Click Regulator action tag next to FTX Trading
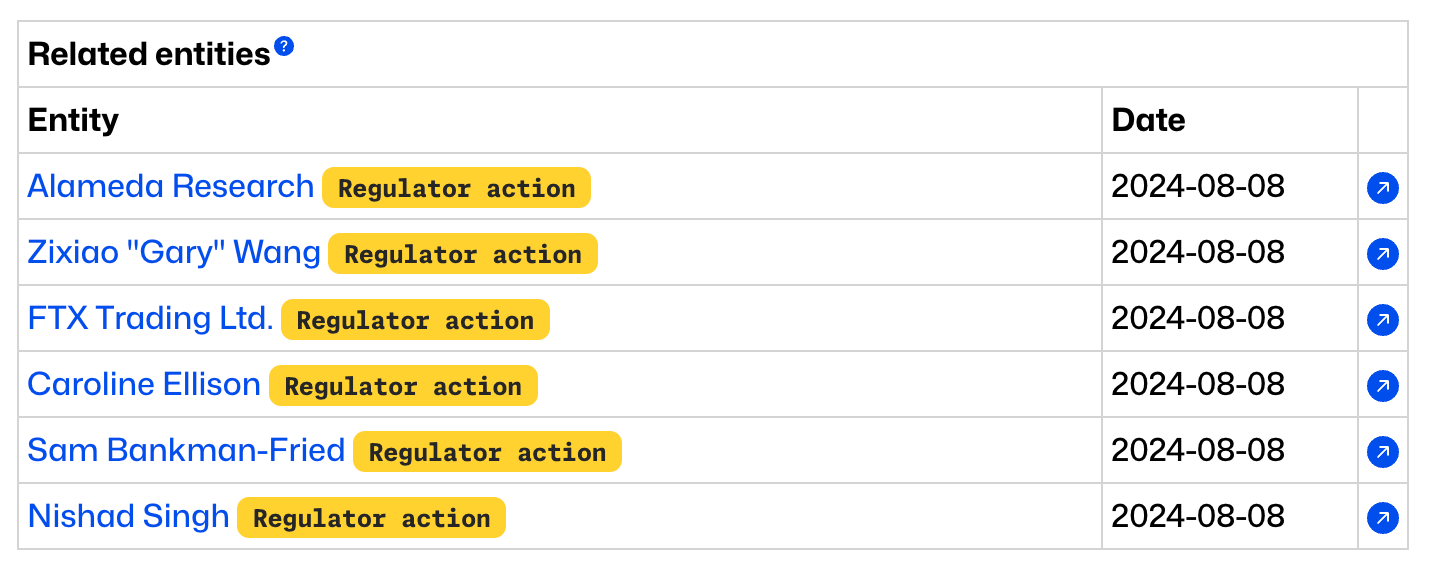The width and height of the screenshot is (1436, 570). pyautogui.click(x=415, y=320)
